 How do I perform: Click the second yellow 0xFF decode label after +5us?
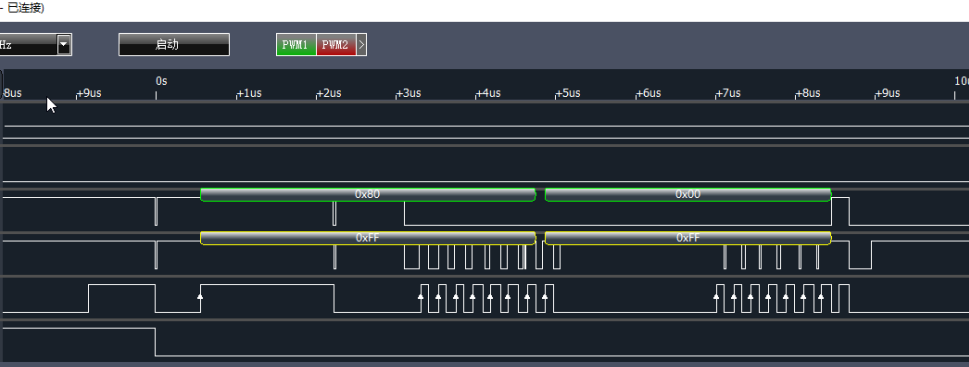coord(688,238)
